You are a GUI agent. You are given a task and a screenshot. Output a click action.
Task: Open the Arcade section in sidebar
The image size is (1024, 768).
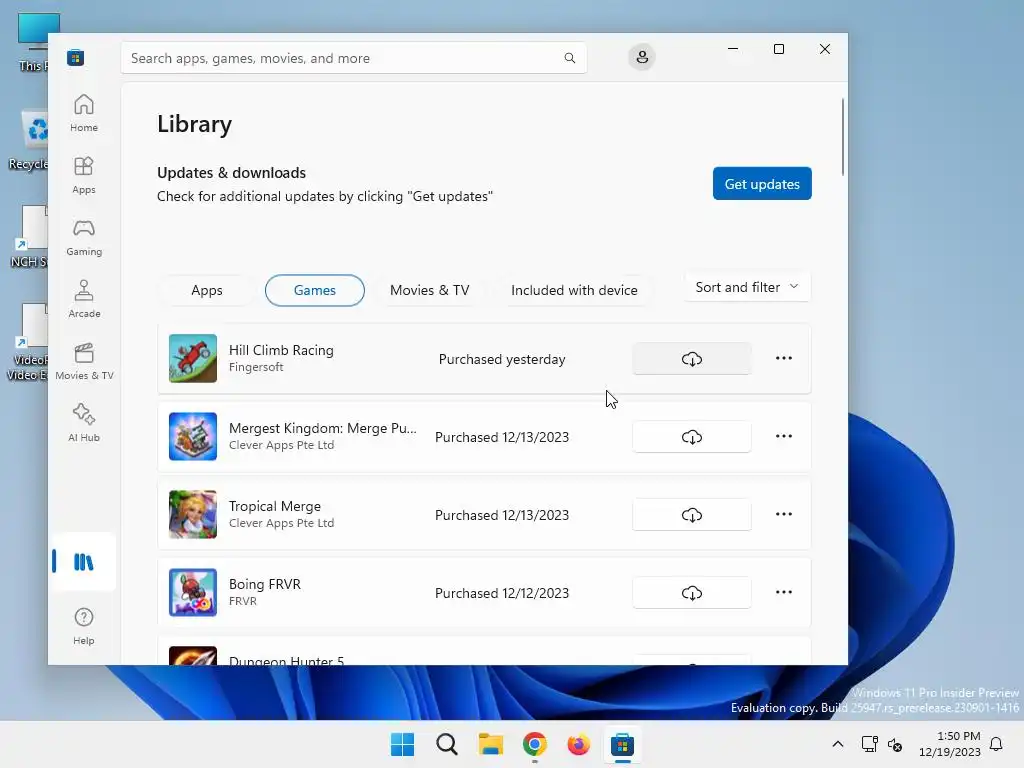(84, 299)
